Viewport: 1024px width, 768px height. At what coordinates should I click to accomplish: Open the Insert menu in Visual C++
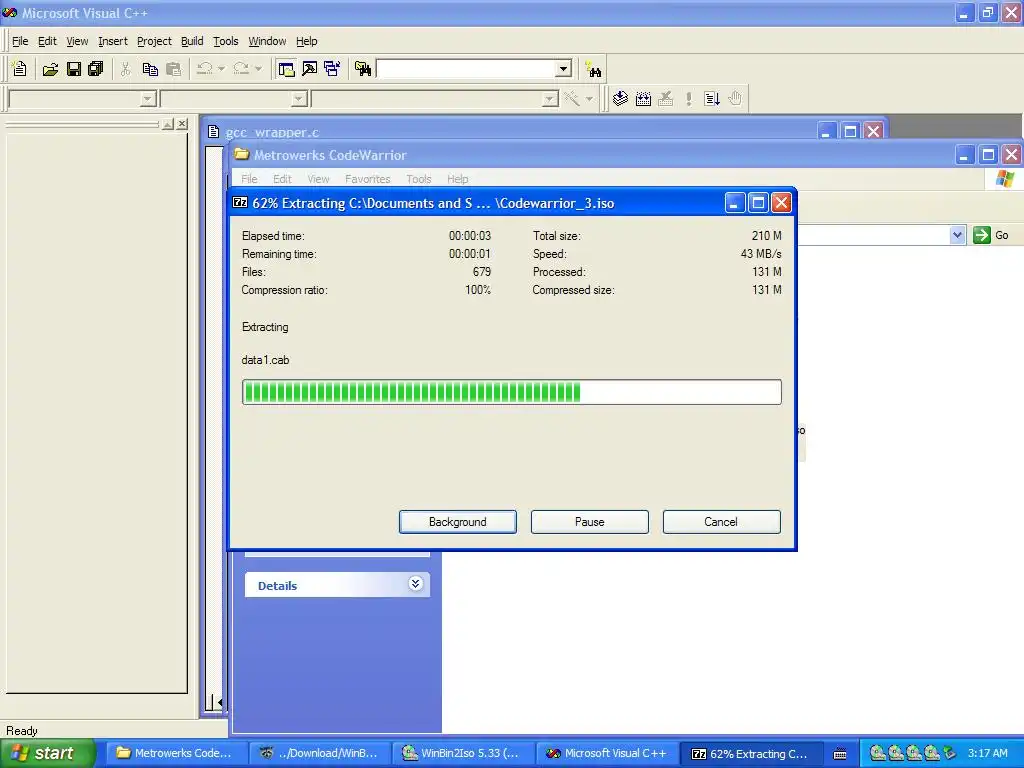coord(113,41)
